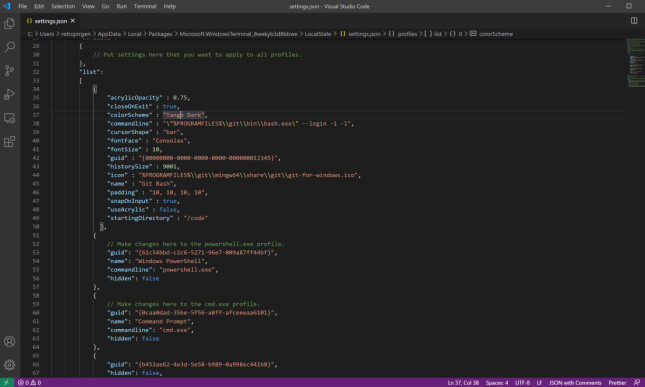Open the Run menu
Image resolution: width=645 pixels, height=387 pixels.
tap(121, 6)
